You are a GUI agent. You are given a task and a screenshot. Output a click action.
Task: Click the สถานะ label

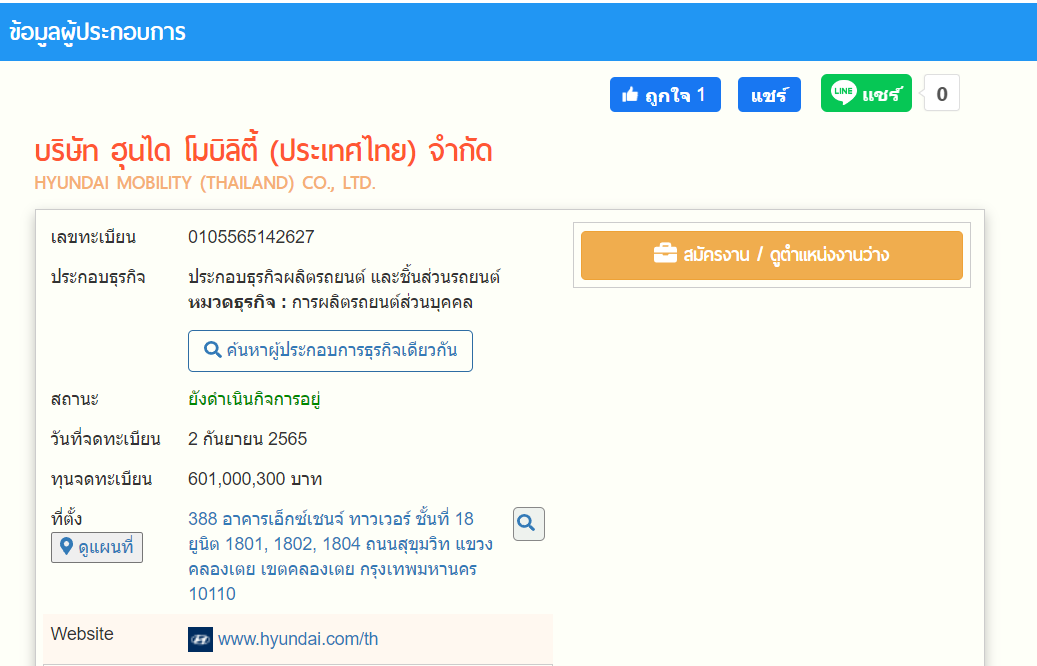tap(75, 399)
